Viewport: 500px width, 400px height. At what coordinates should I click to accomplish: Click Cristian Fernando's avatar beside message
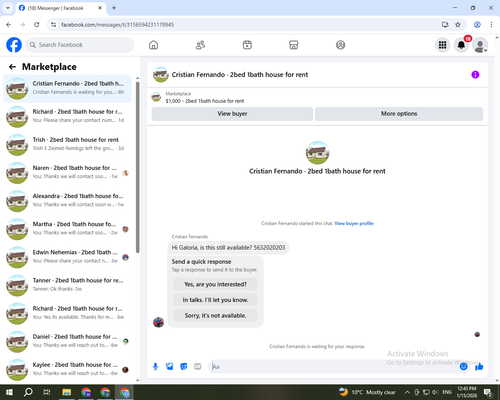tap(158, 322)
